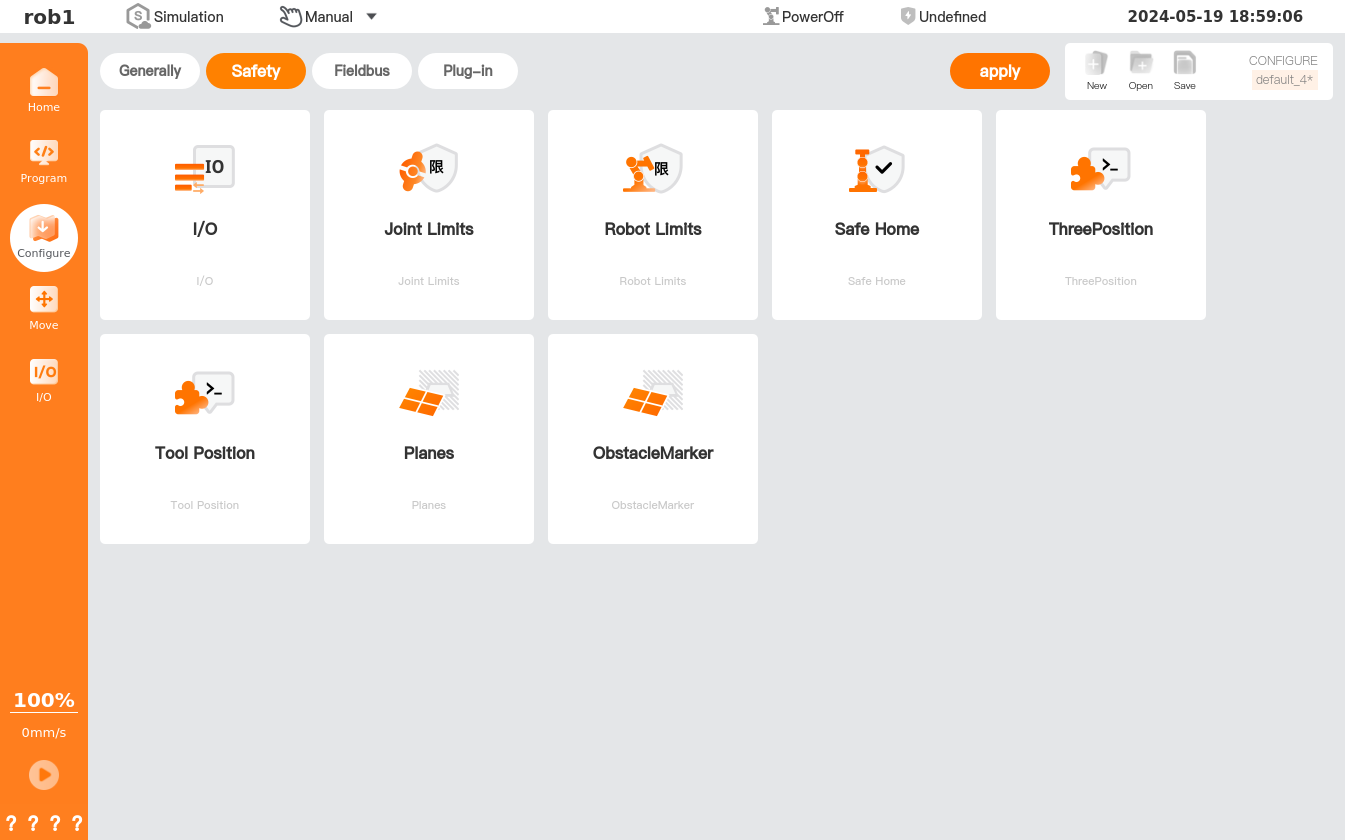The image size is (1345, 840).
Task: Switch to the Fieldbus tab
Action: coord(362,71)
